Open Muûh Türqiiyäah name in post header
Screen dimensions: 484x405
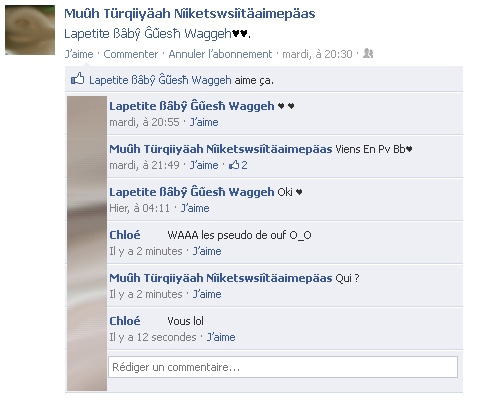click(x=190, y=14)
